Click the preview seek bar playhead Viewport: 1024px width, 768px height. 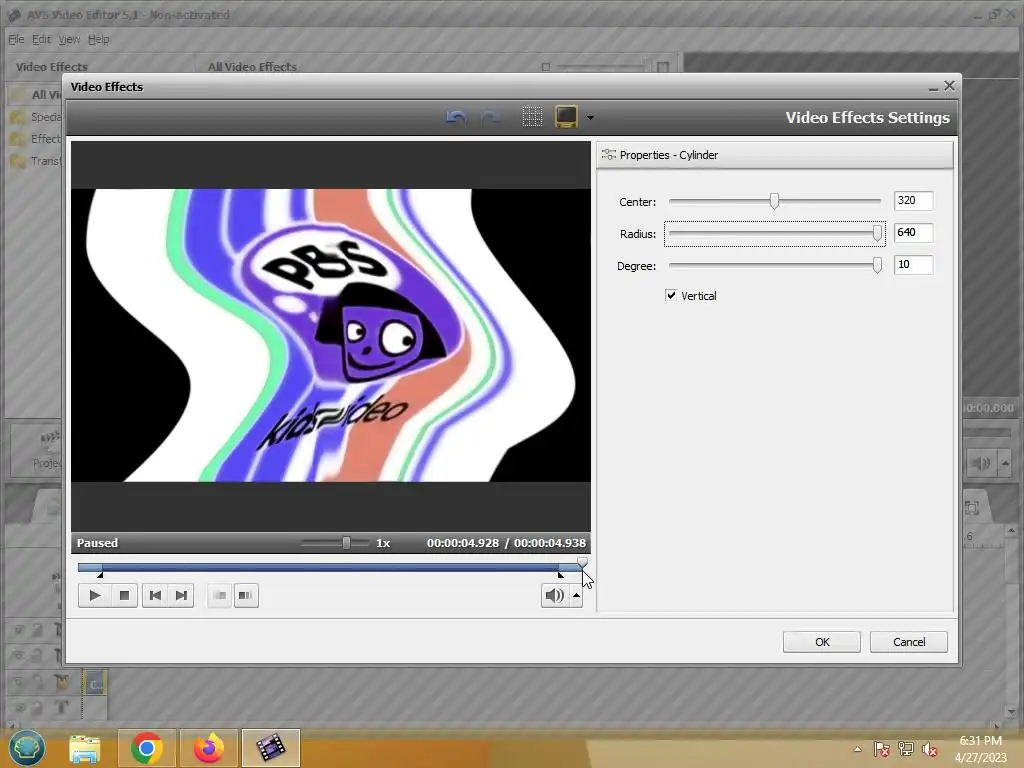pos(582,563)
